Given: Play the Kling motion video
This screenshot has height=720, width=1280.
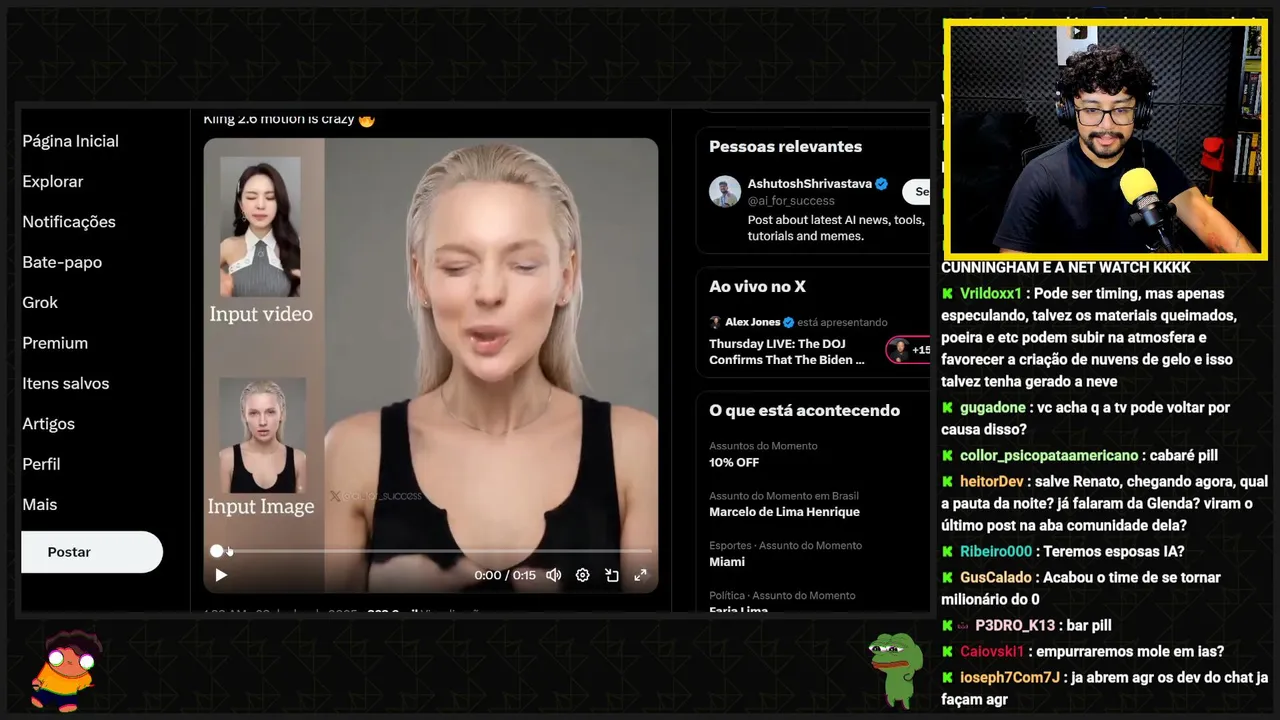Looking at the screenshot, I should point(221,575).
